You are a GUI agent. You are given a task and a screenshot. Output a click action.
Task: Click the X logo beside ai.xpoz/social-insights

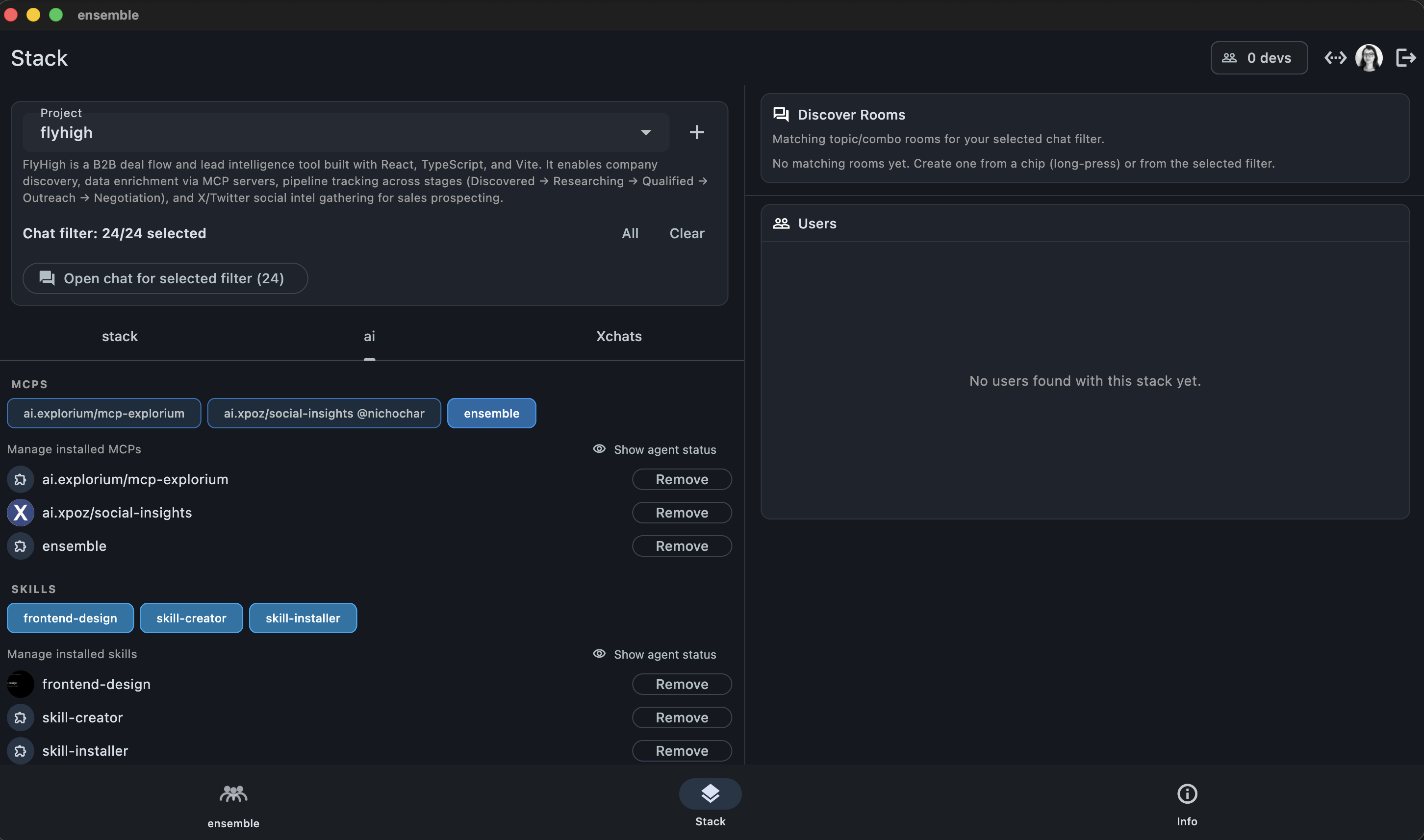20,512
